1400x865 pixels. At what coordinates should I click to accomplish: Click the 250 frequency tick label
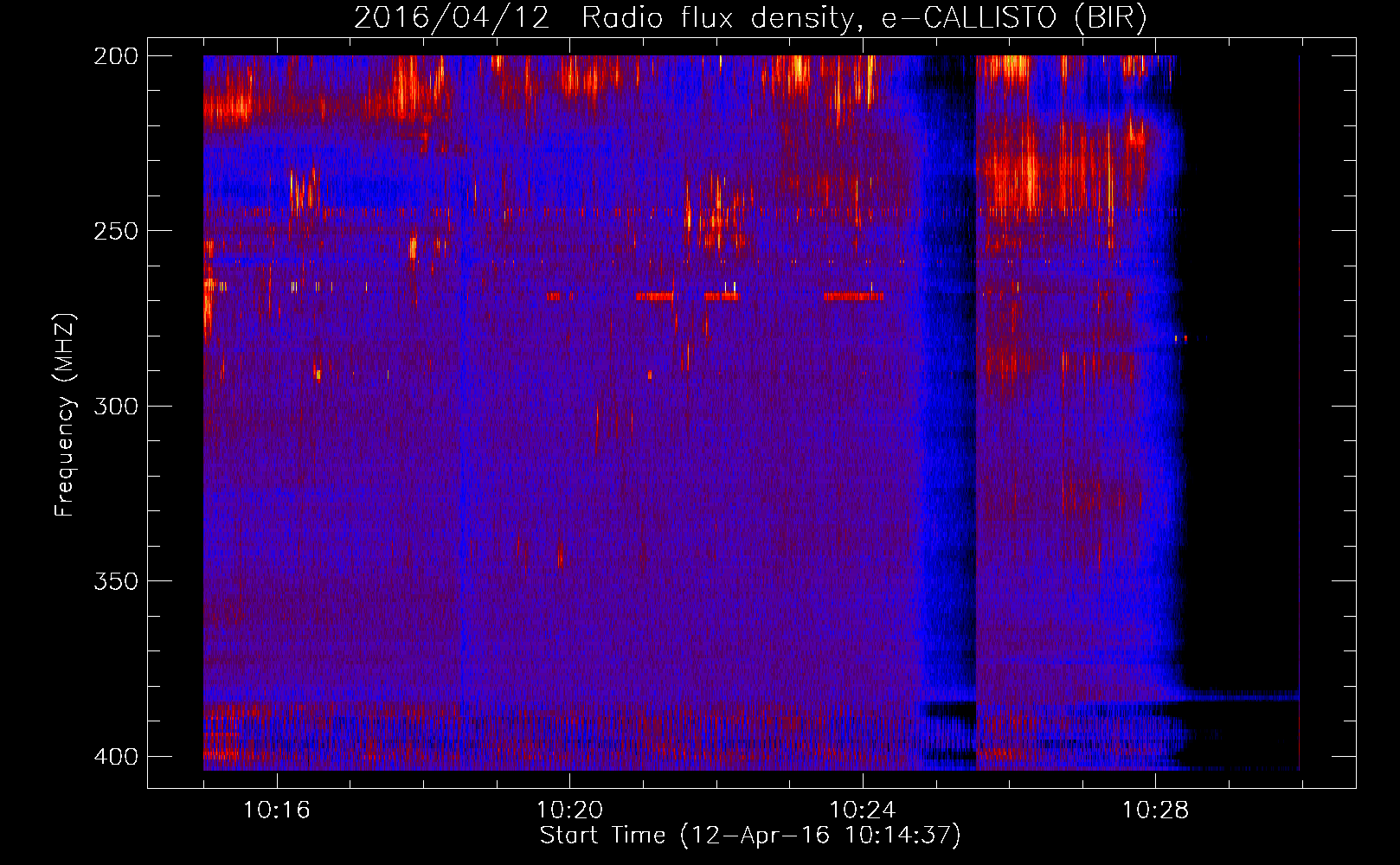click(x=116, y=231)
